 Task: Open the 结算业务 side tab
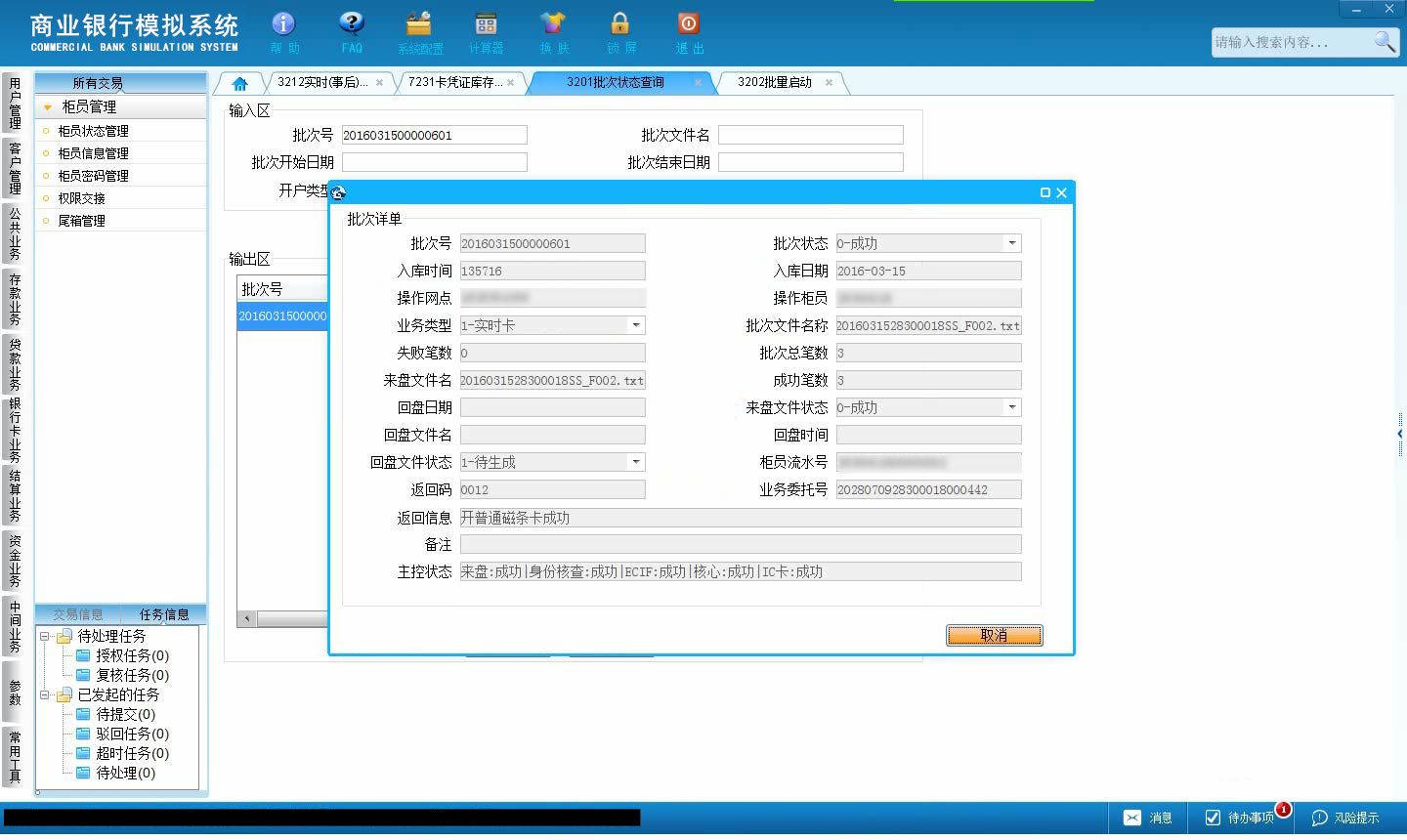pyautogui.click(x=15, y=495)
